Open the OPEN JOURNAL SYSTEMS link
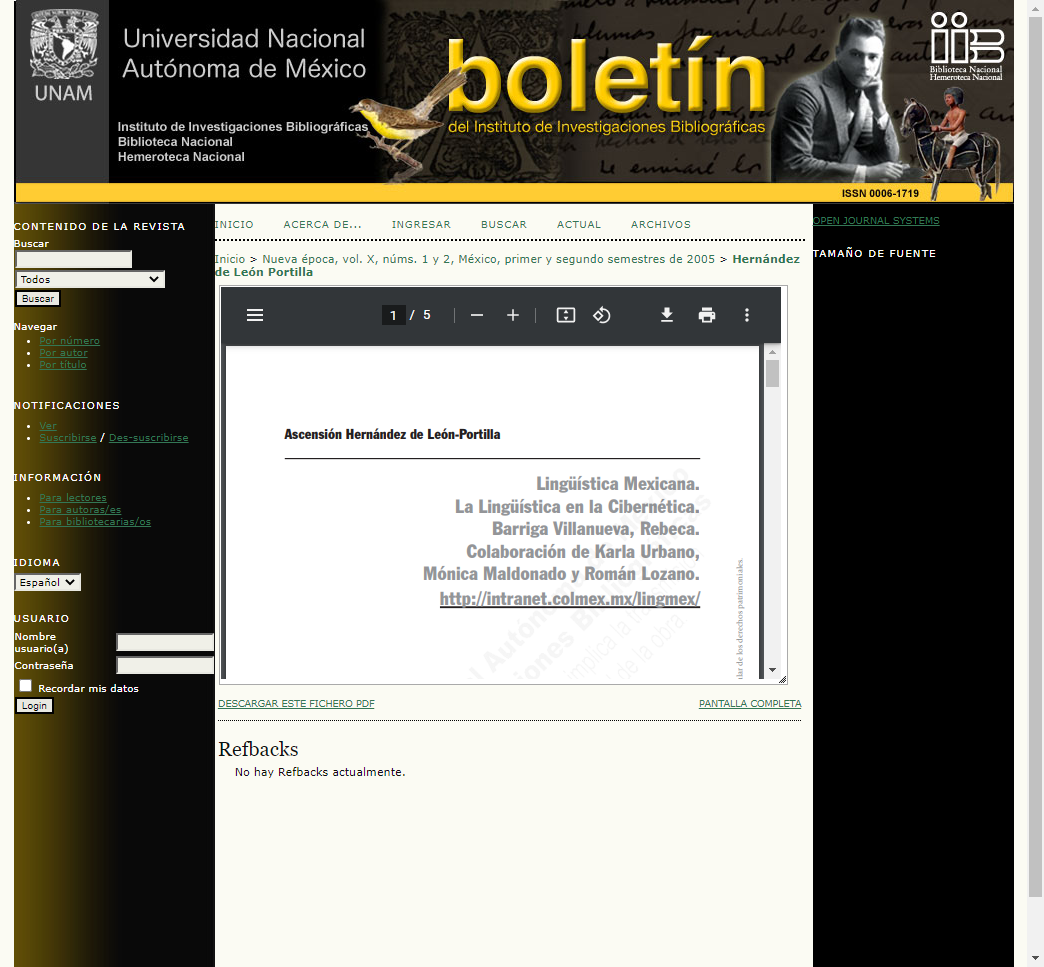Image resolution: width=1044 pixels, height=967 pixels. (x=876, y=220)
